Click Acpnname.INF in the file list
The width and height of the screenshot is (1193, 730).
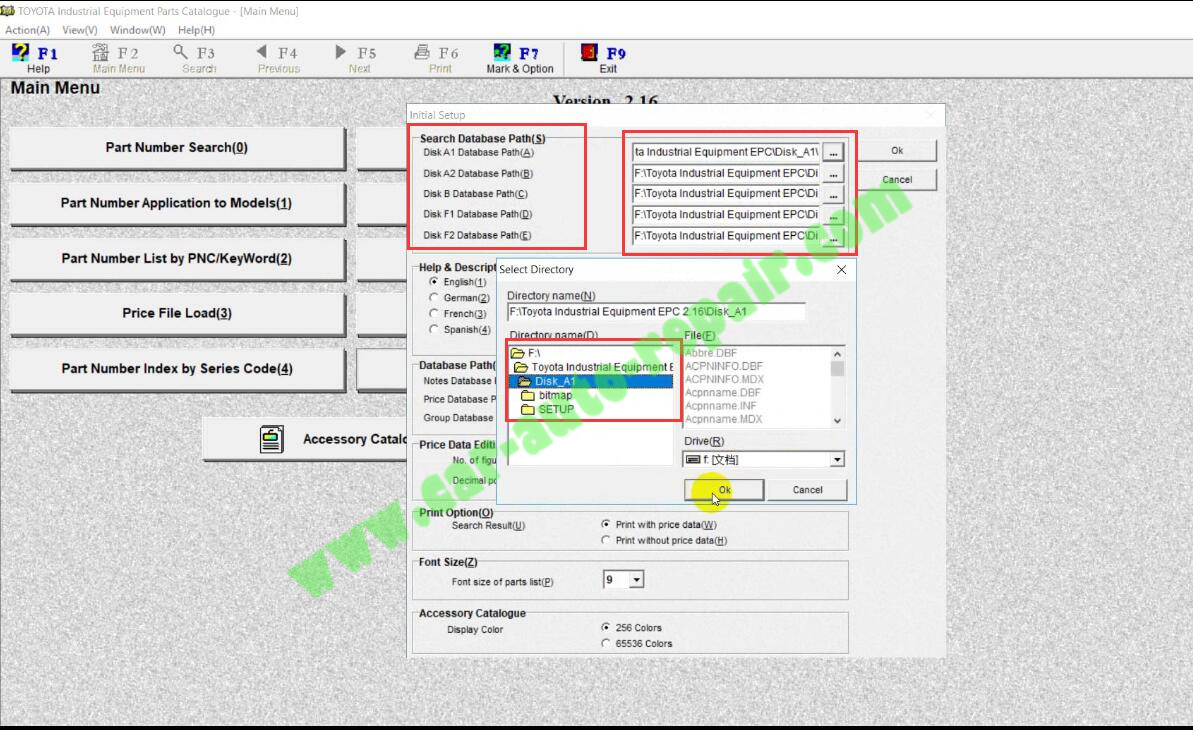click(x=721, y=406)
